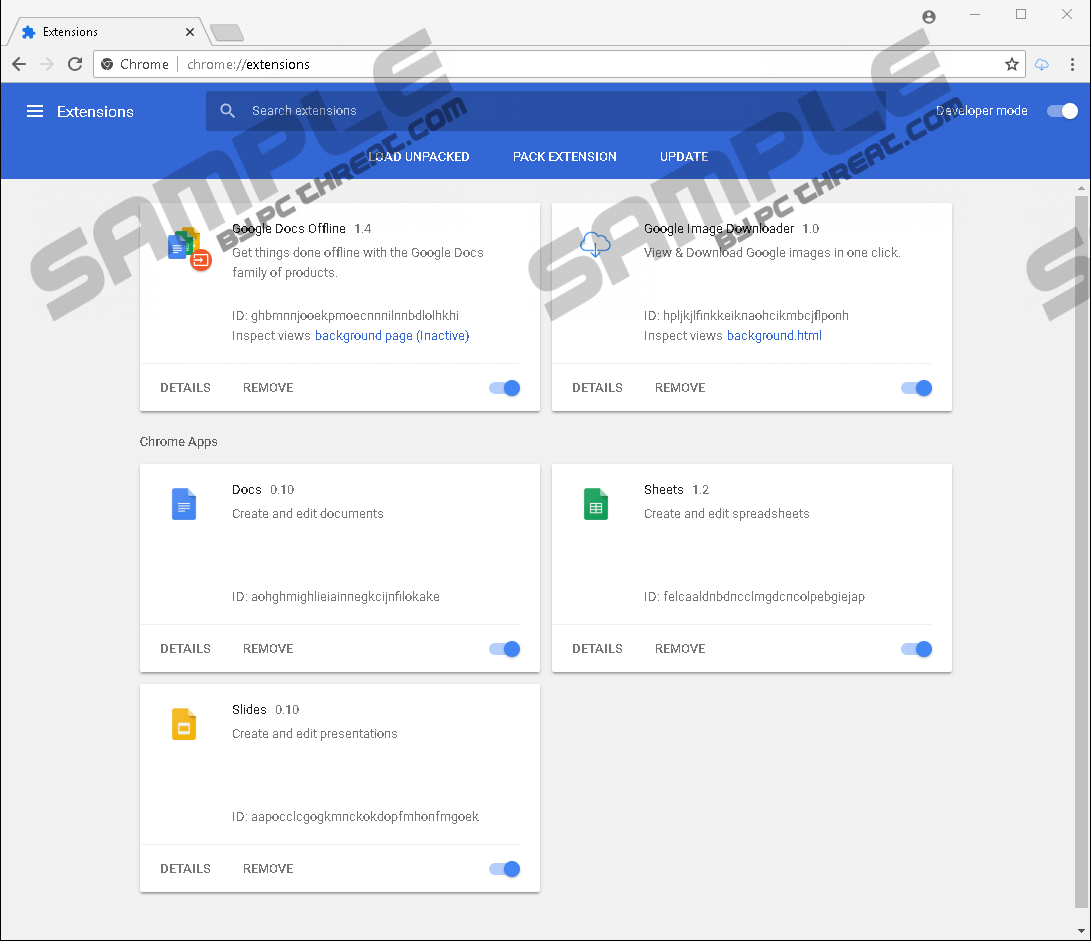This screenshot has width=1091, height=941.
Task: Click the 'Create and edit documents' description
Action: [308, 514]
